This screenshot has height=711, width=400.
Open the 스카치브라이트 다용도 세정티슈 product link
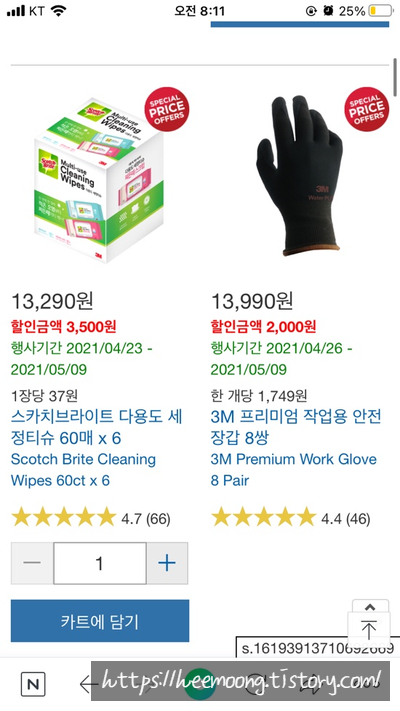(97, 427)
